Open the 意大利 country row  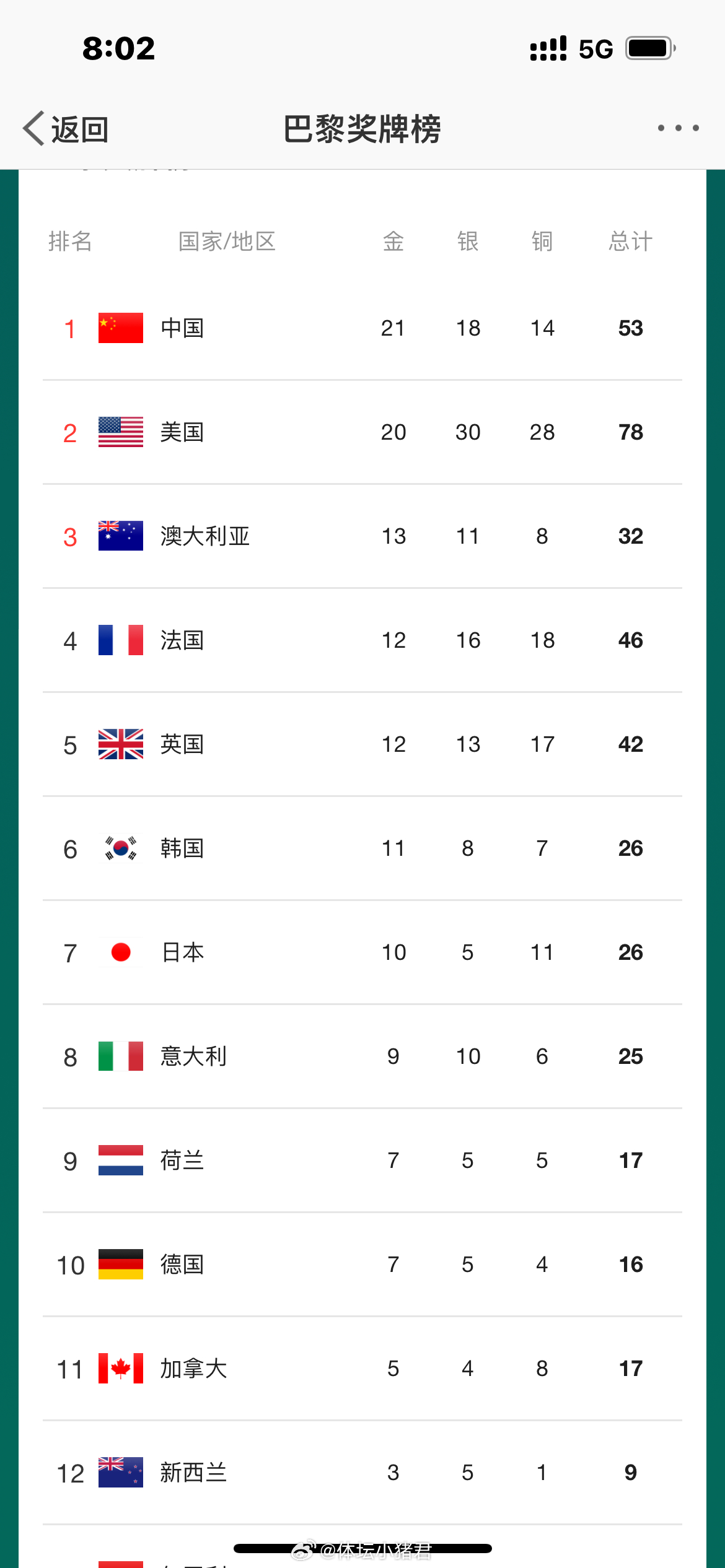point(362,1056)
